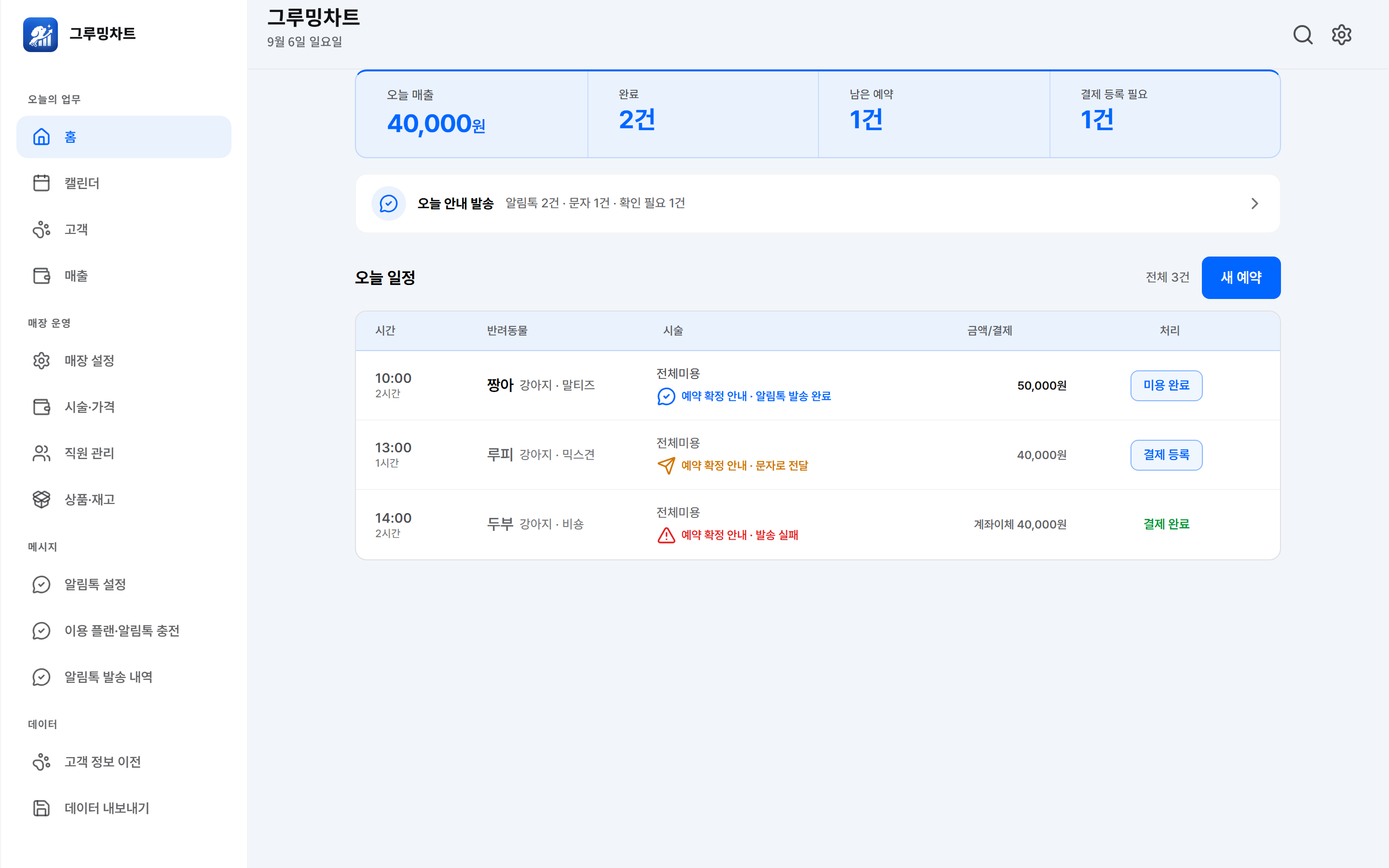Screen dimensions: 1389x868
Task: Click the 완료 2건 card
Action: pos(703,114)
